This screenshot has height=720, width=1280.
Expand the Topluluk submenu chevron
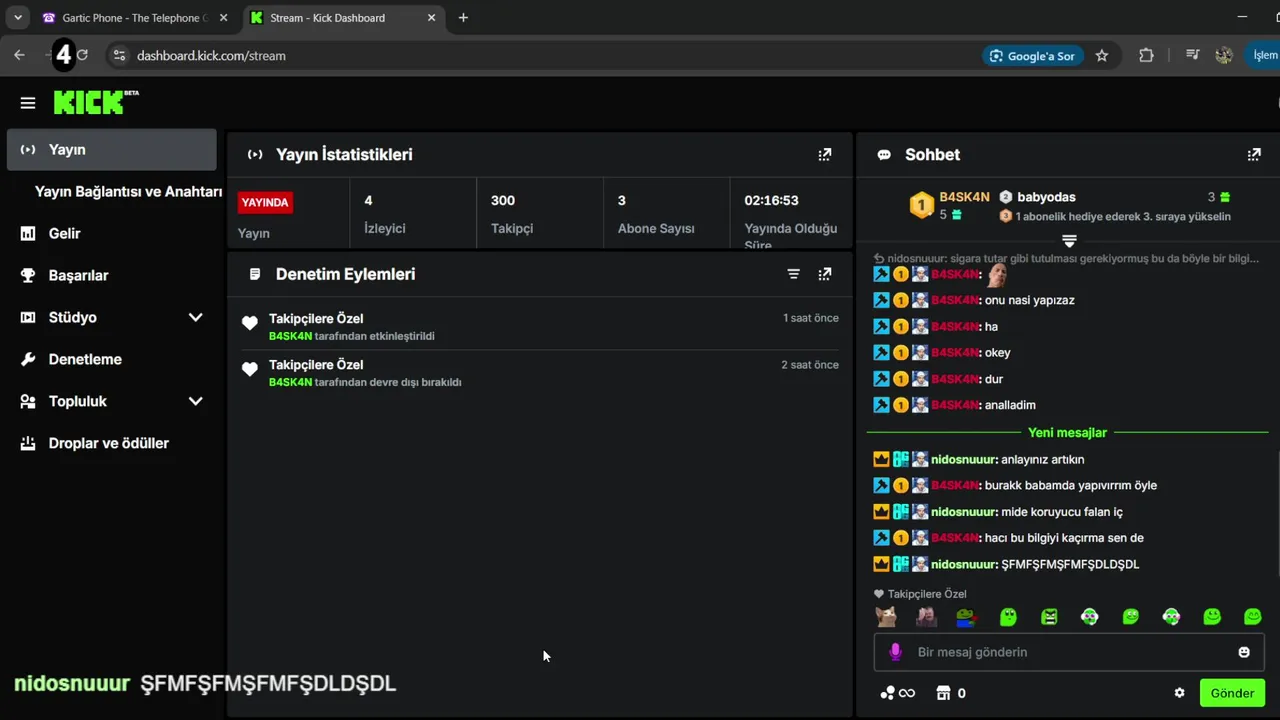195,401
